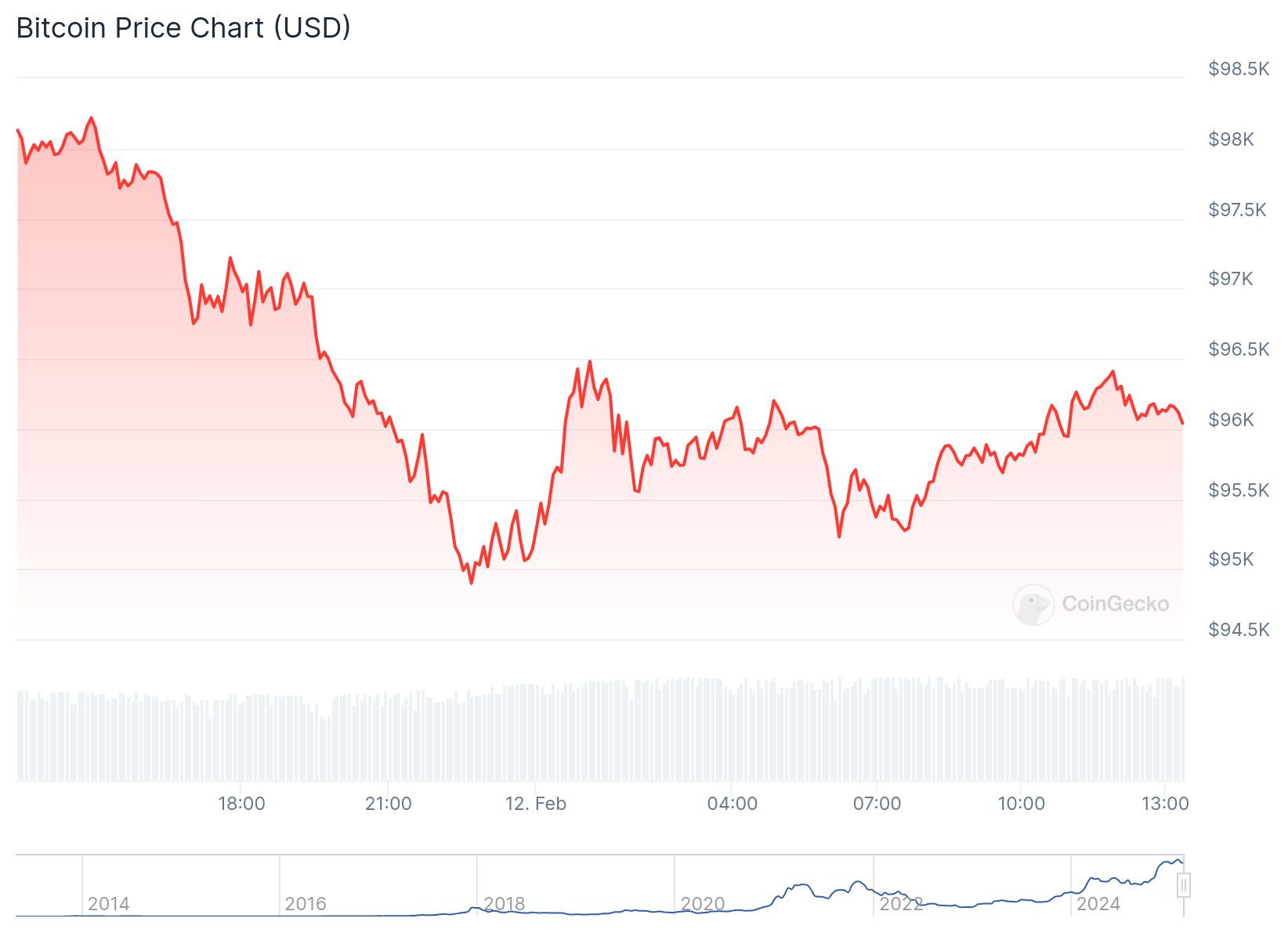
Task: Click the 10:00 time axis label
Action: pyautogui.click(x=1021, y=804)
